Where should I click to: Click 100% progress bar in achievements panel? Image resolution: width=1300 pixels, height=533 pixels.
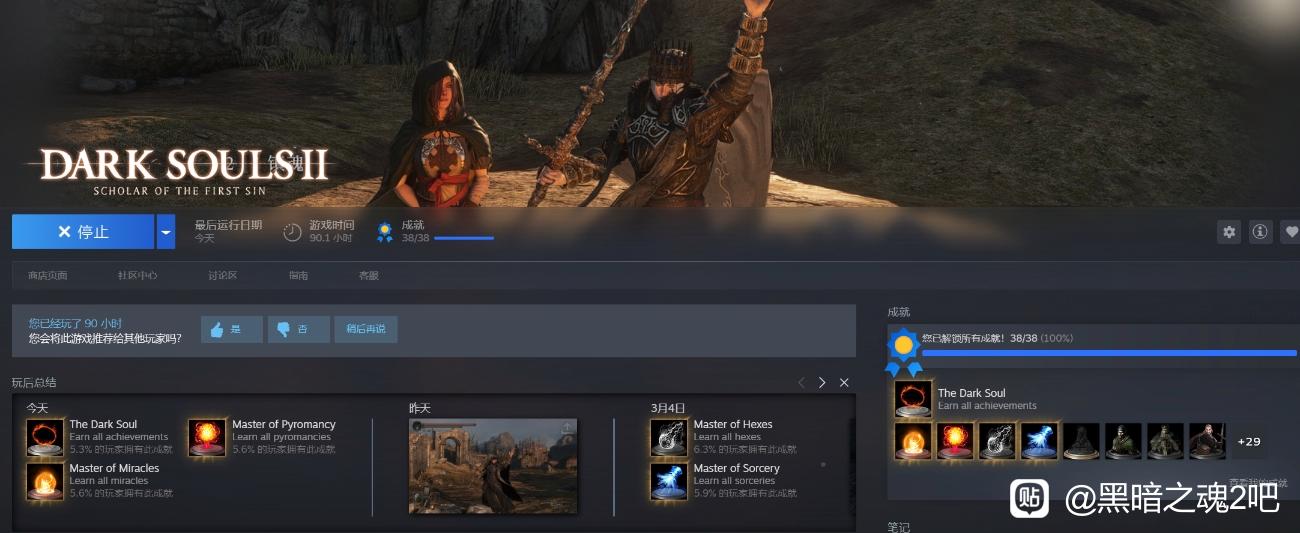coord(1109,353)
